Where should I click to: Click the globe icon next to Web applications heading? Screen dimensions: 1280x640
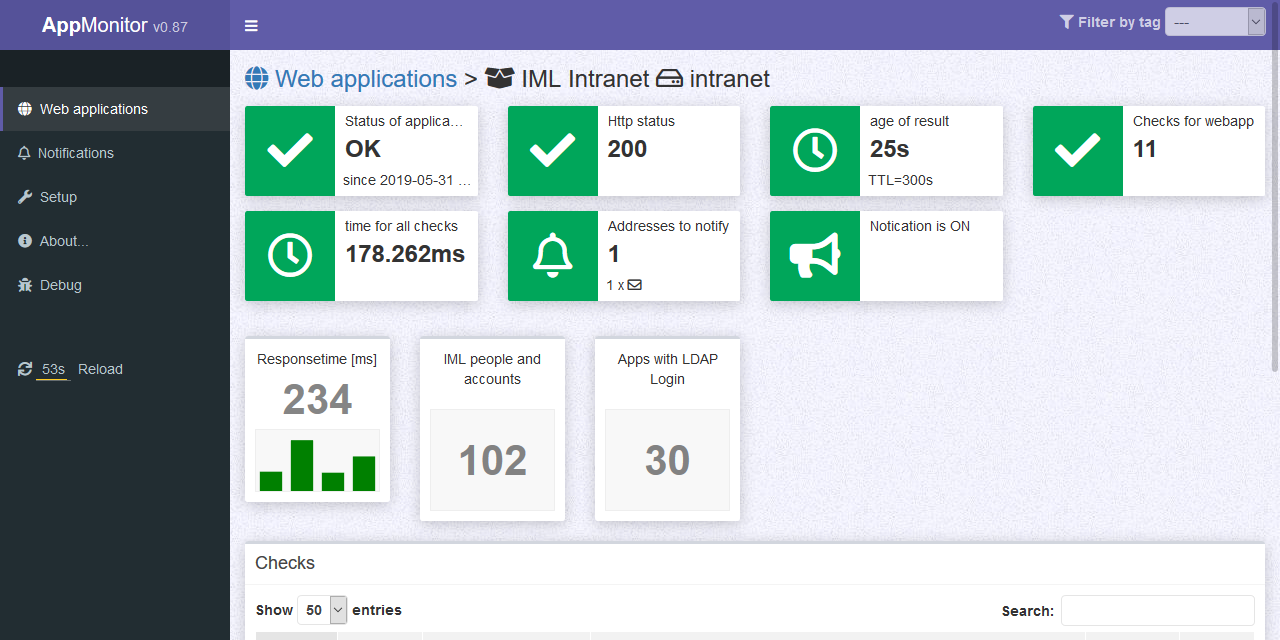click(x=257, y=78)
